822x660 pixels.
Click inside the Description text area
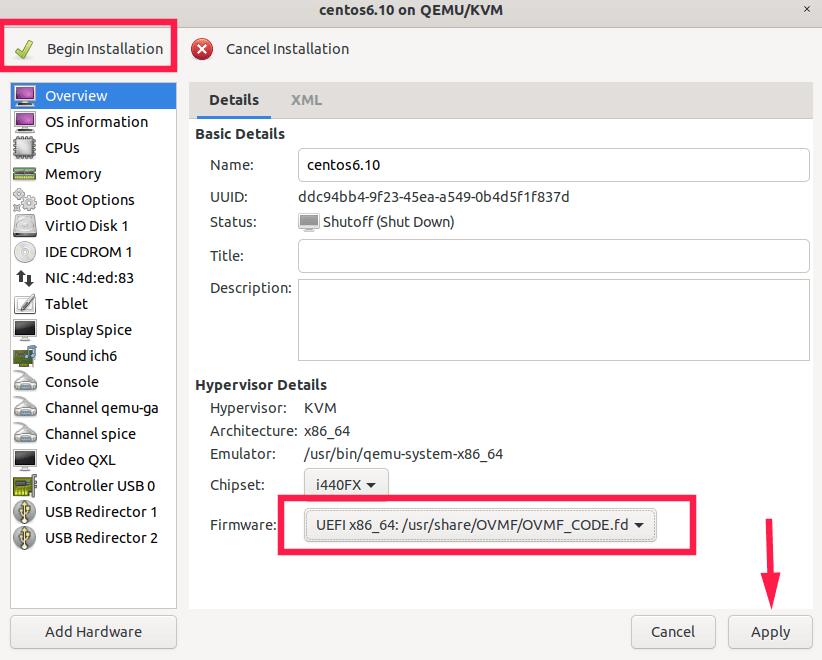coord(554,320)
